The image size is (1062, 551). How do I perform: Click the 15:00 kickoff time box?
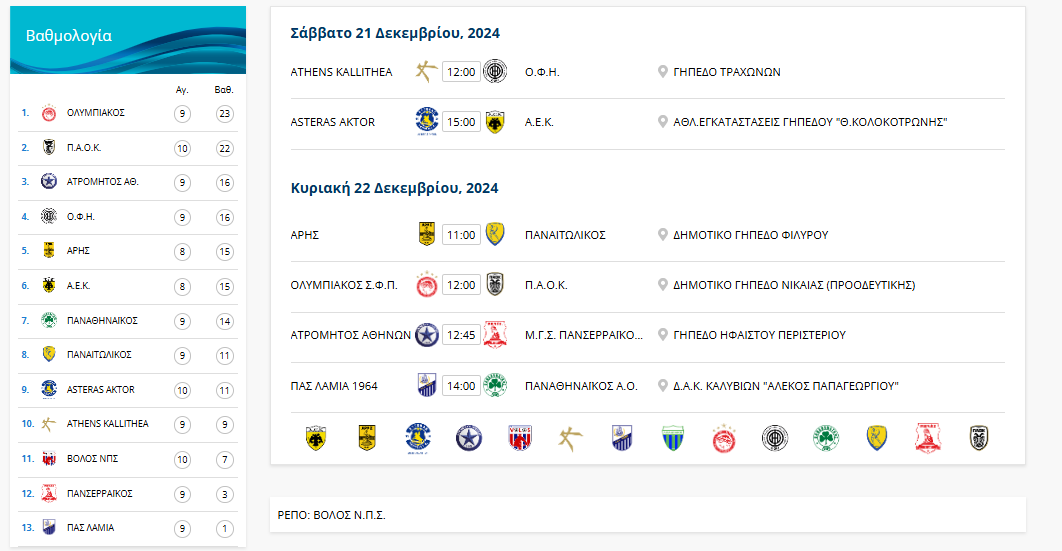click(x=461, y=122)
